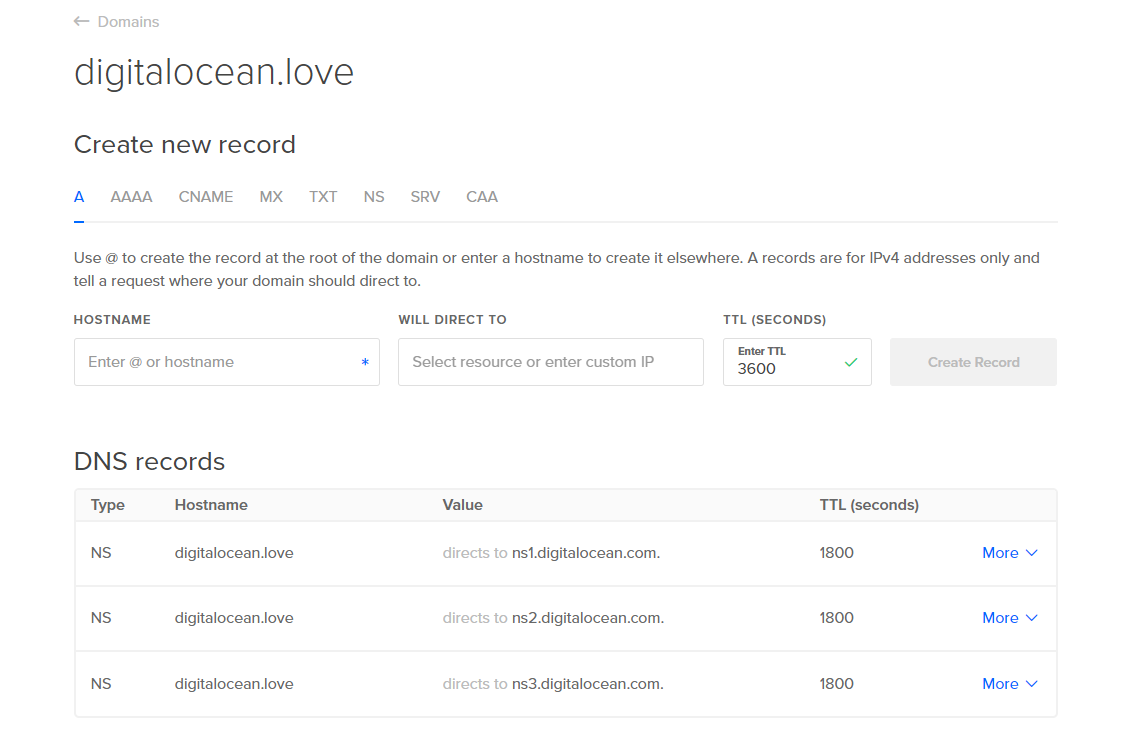Select the A record tab

(x=79, y=197)
